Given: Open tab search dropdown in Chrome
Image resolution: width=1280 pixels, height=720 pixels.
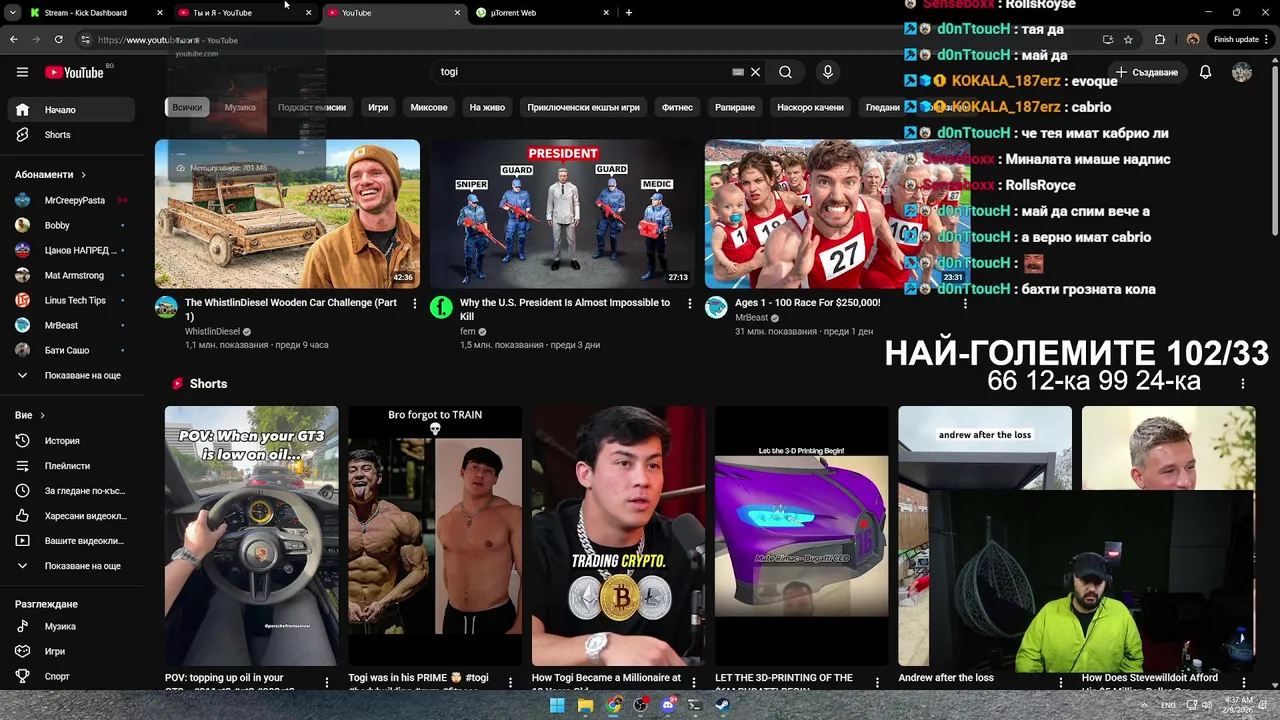Looking at the screenshot, I should [13, 13].
